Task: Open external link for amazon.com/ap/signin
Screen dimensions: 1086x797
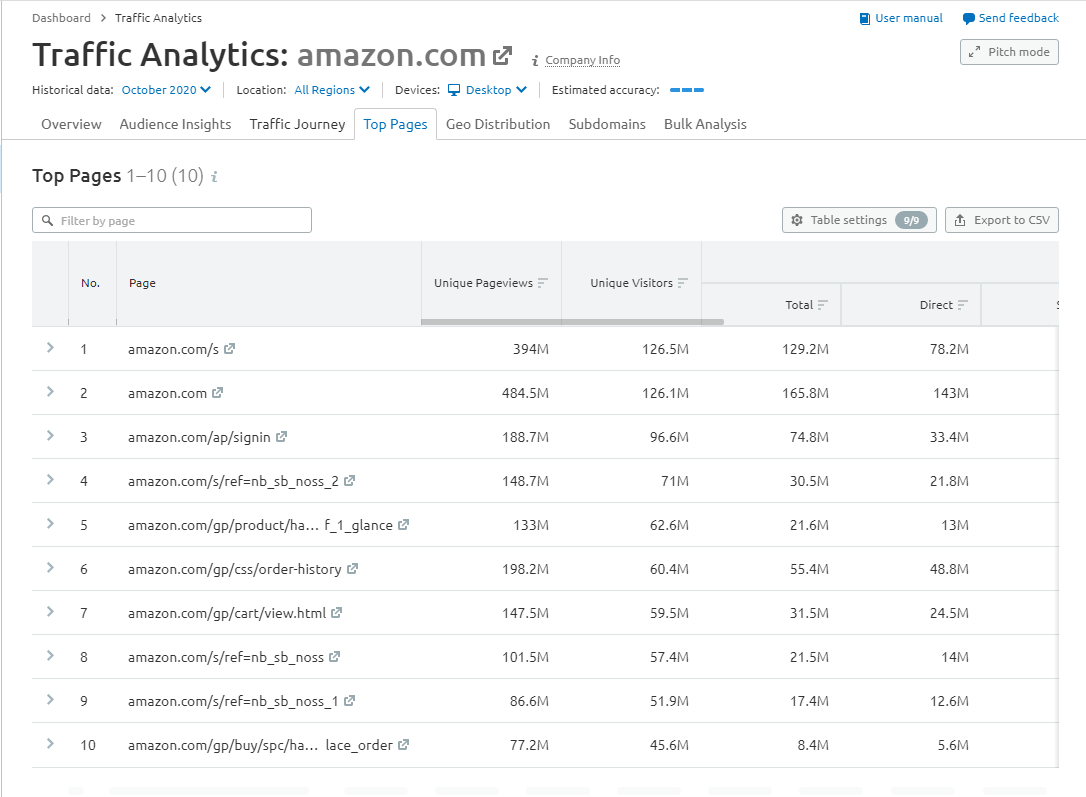Action: point(282,437)
